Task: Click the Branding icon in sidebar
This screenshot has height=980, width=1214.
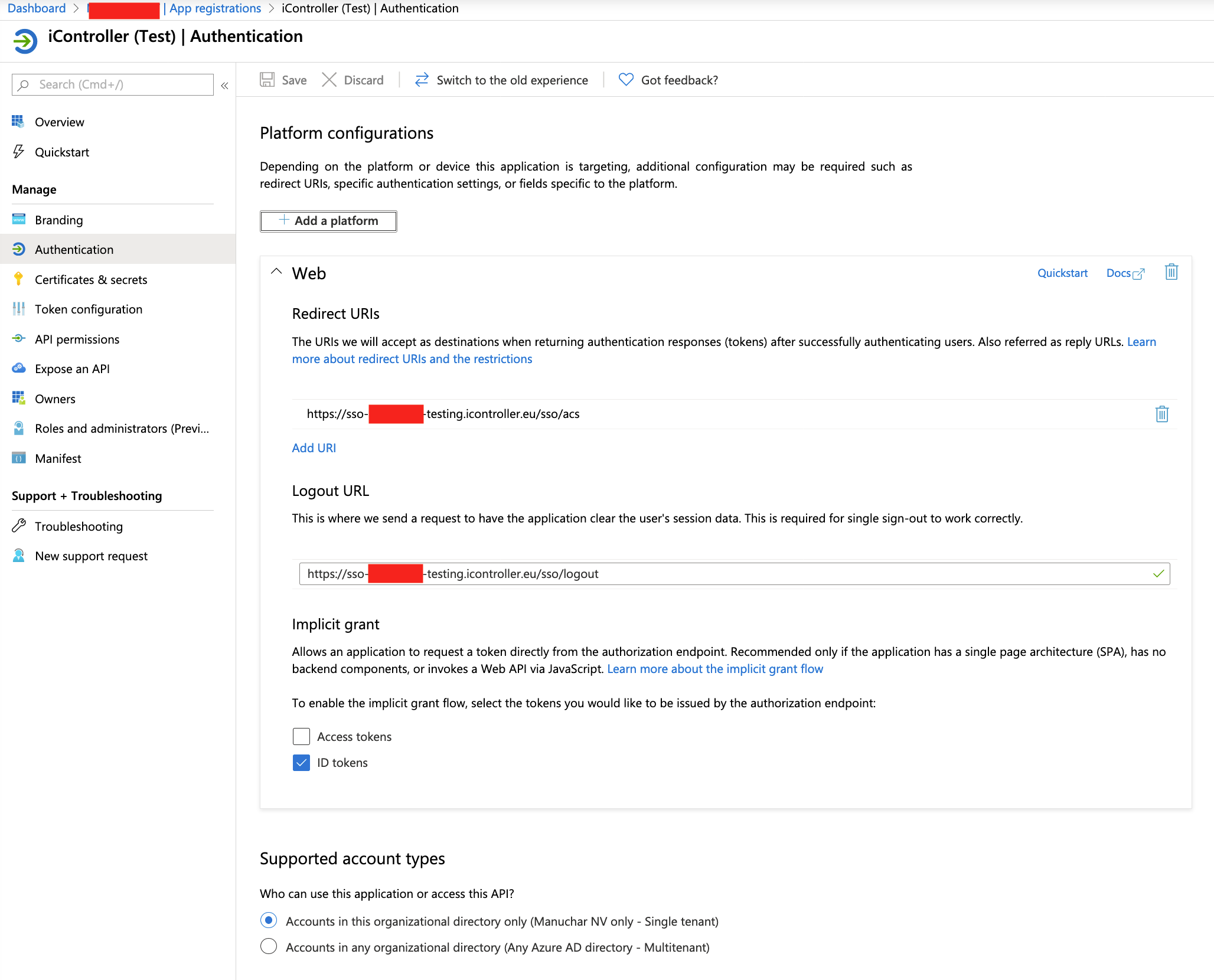Action: coord(18,220)
